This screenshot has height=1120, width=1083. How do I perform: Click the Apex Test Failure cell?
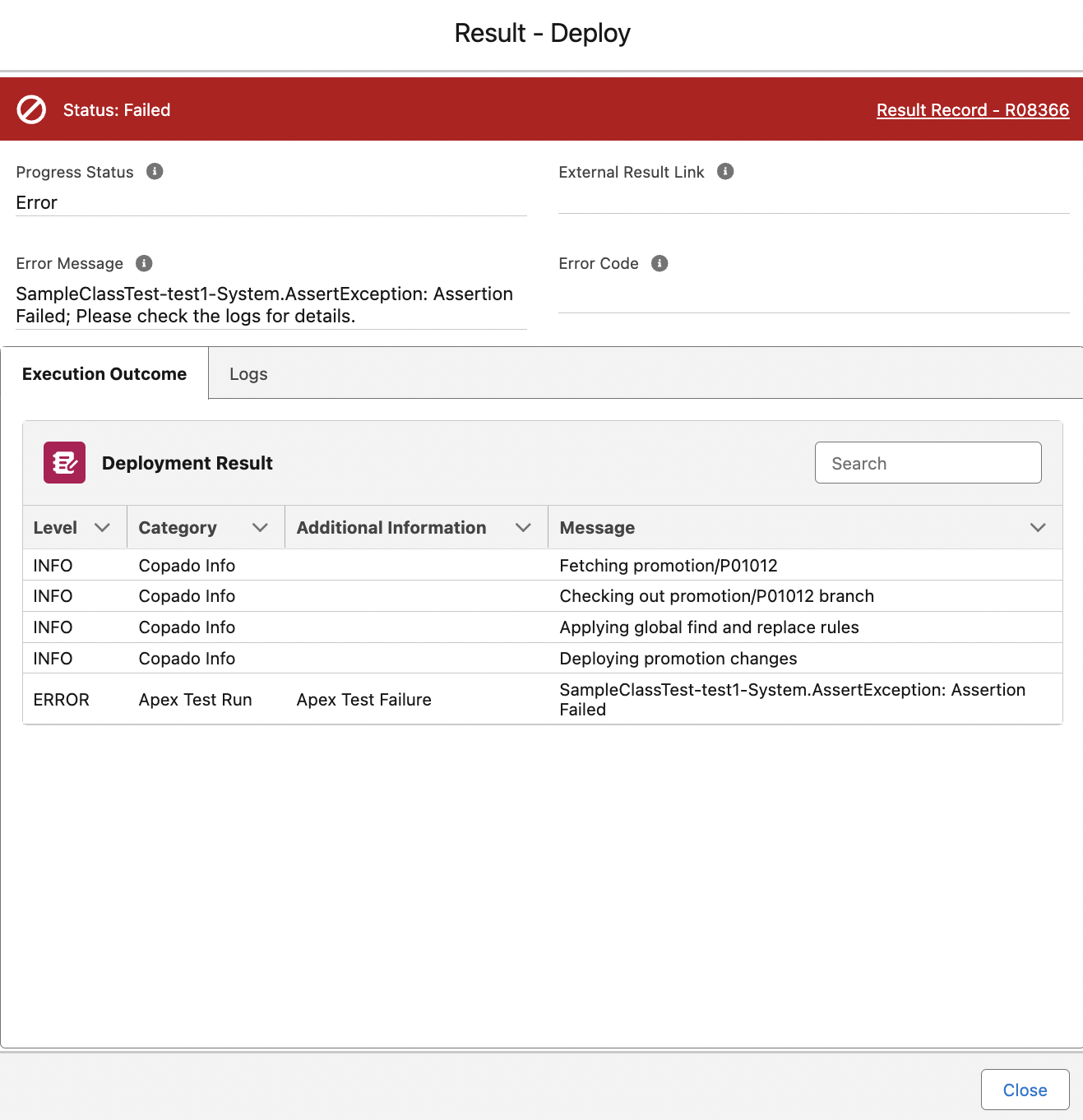coord(363,700)
